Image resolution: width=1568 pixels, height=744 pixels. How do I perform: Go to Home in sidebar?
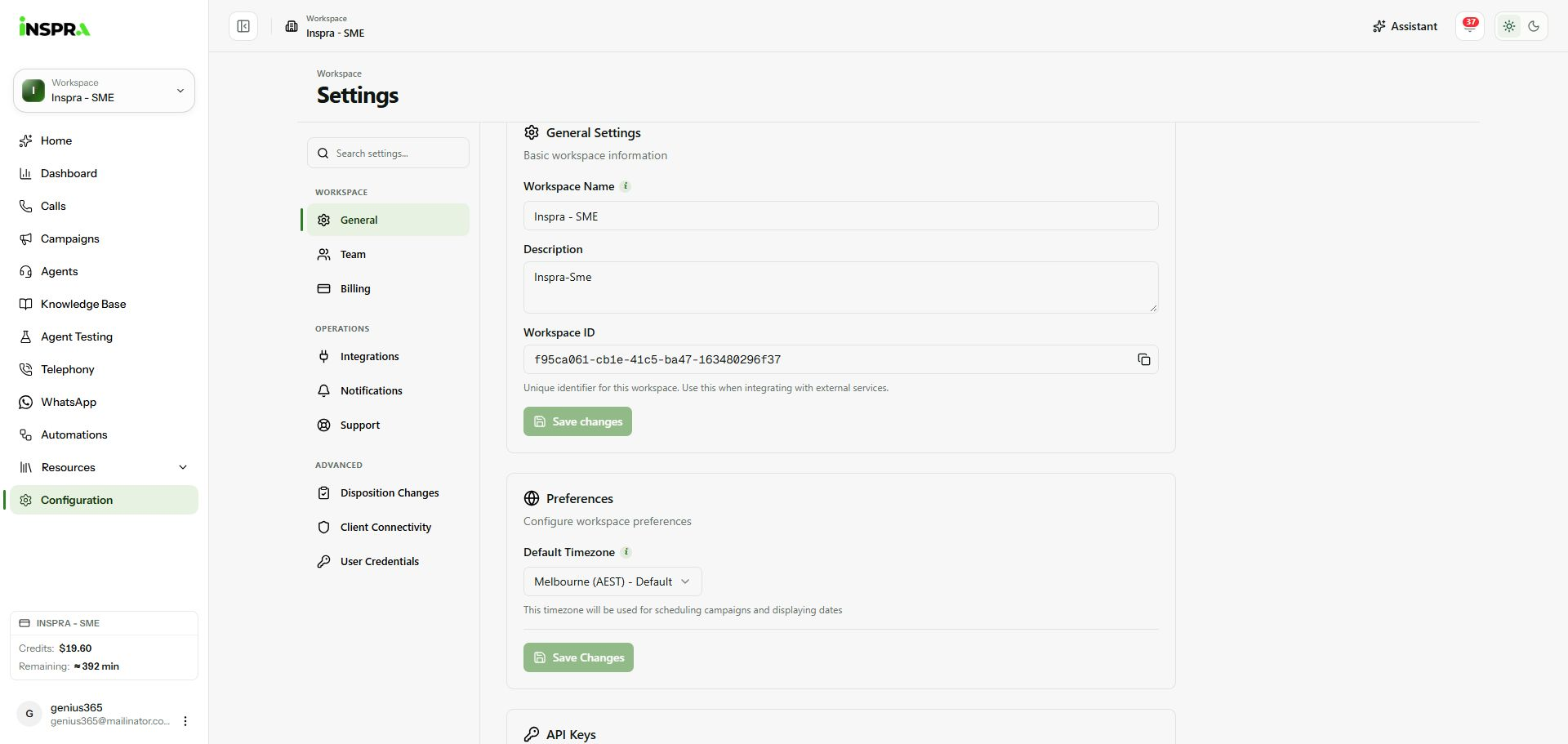[104, 140]
